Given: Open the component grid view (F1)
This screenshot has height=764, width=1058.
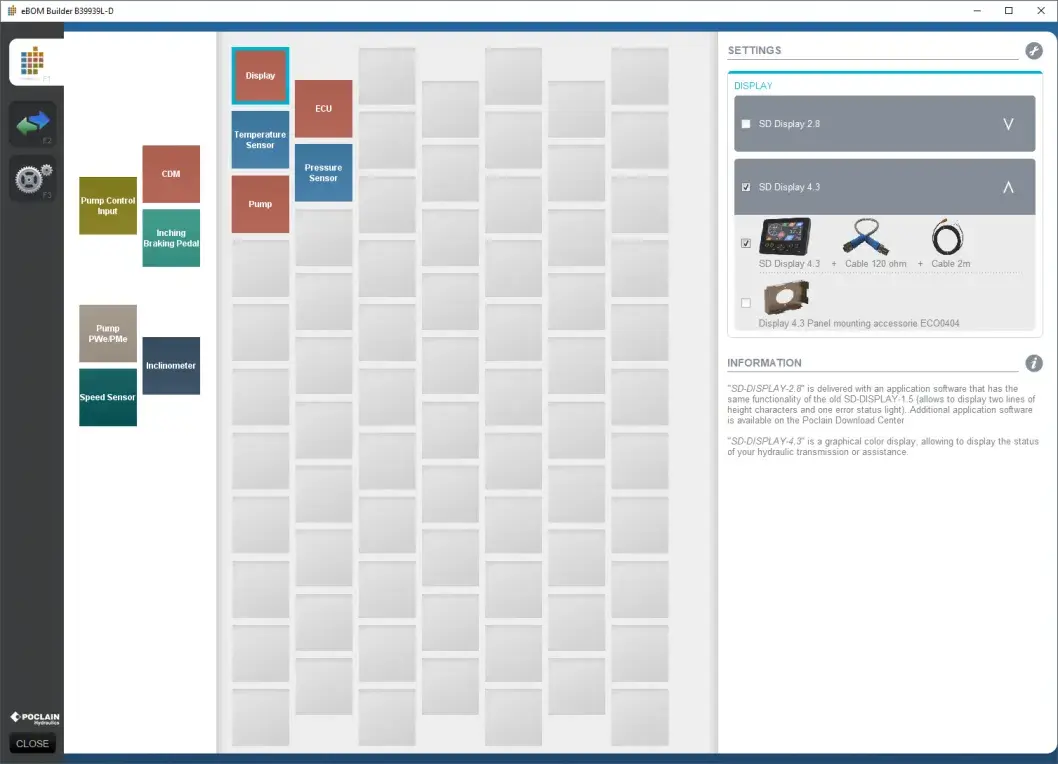Looking at the screenshot, I should 36,62.
